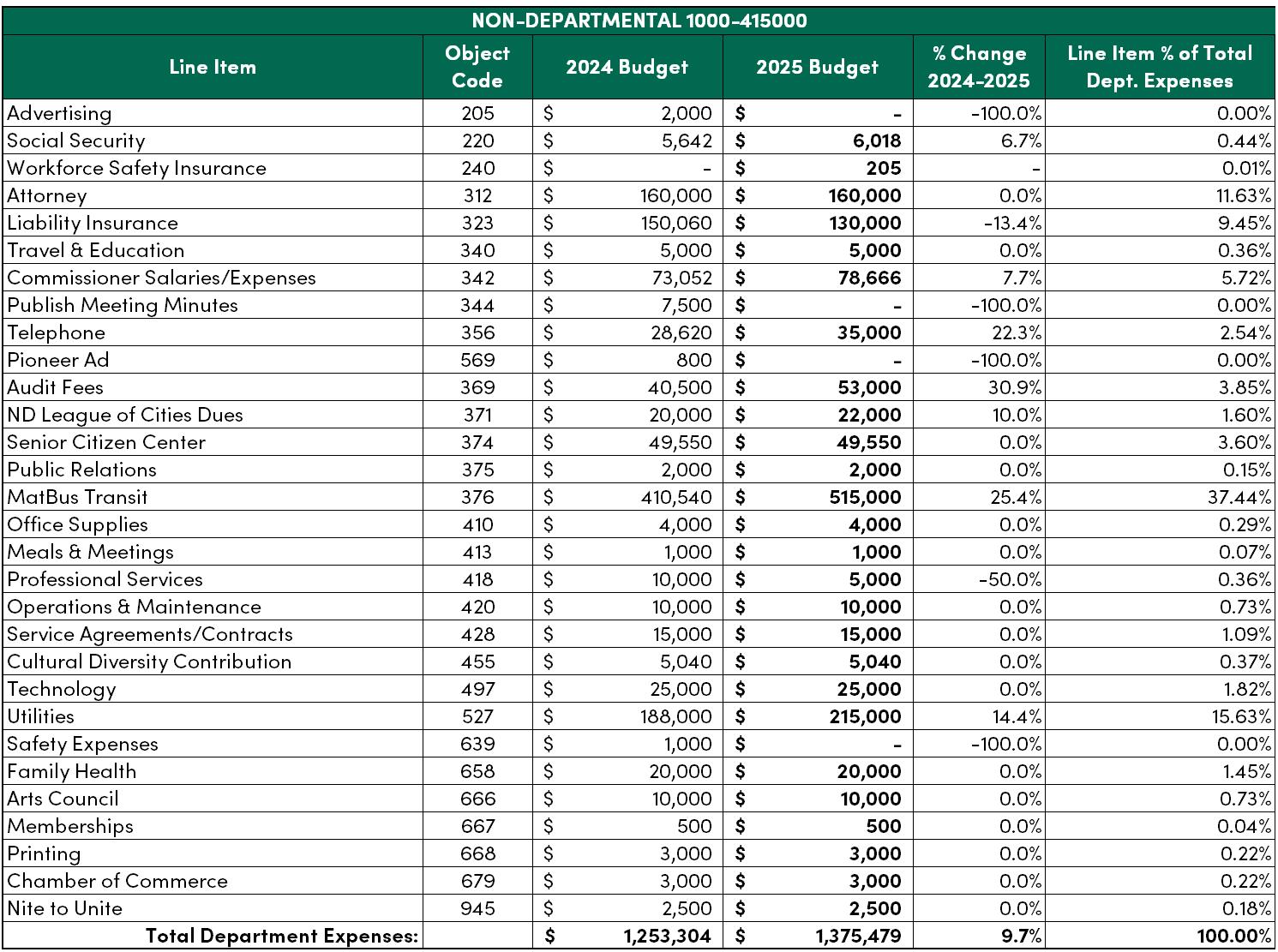The height and width of the screenshot is (952, 1278).
Task: Click the 'Arts Council' label
Action: pyautogui.click(x=63, y=799)
